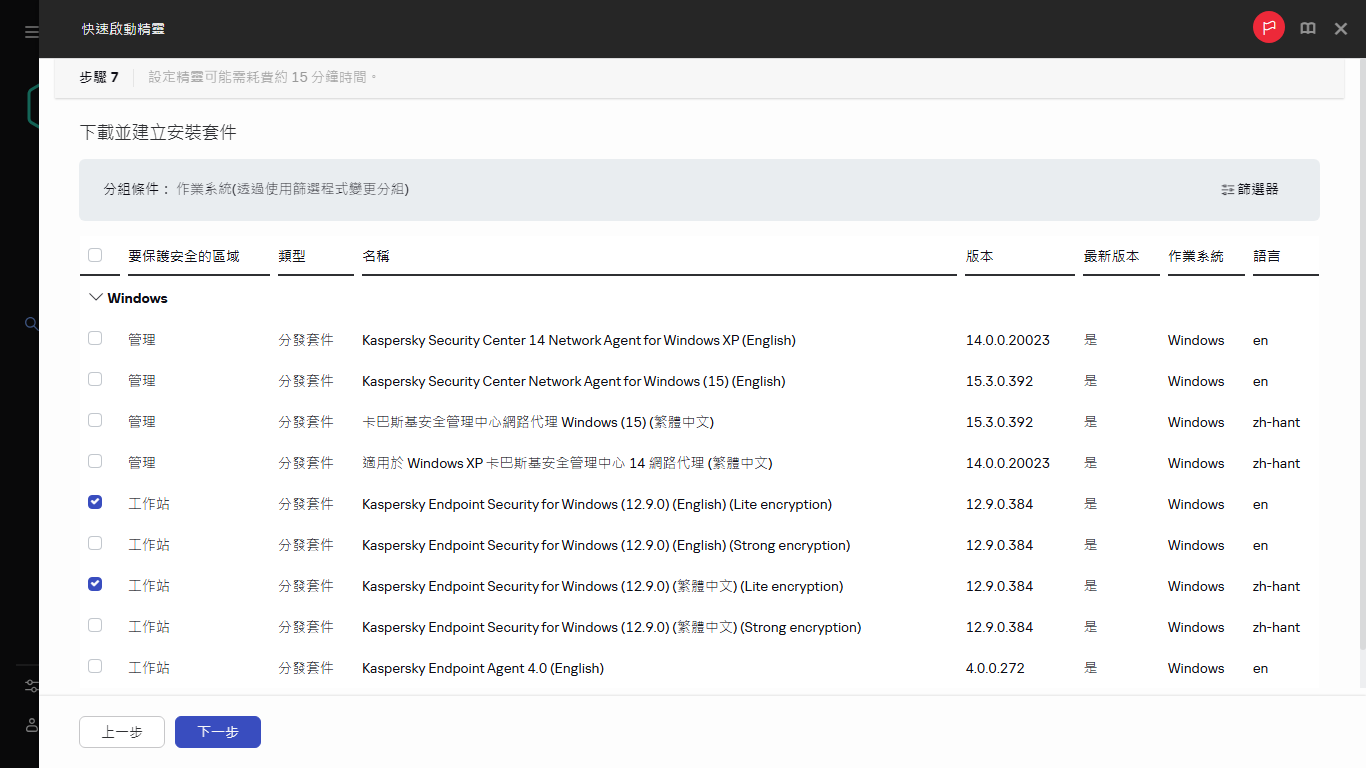Image resolution: width=1366 pixels, height=768 pixels.
Task: Close the quick start wizard
Action: pyautogui.click(x=1341, y=29)
